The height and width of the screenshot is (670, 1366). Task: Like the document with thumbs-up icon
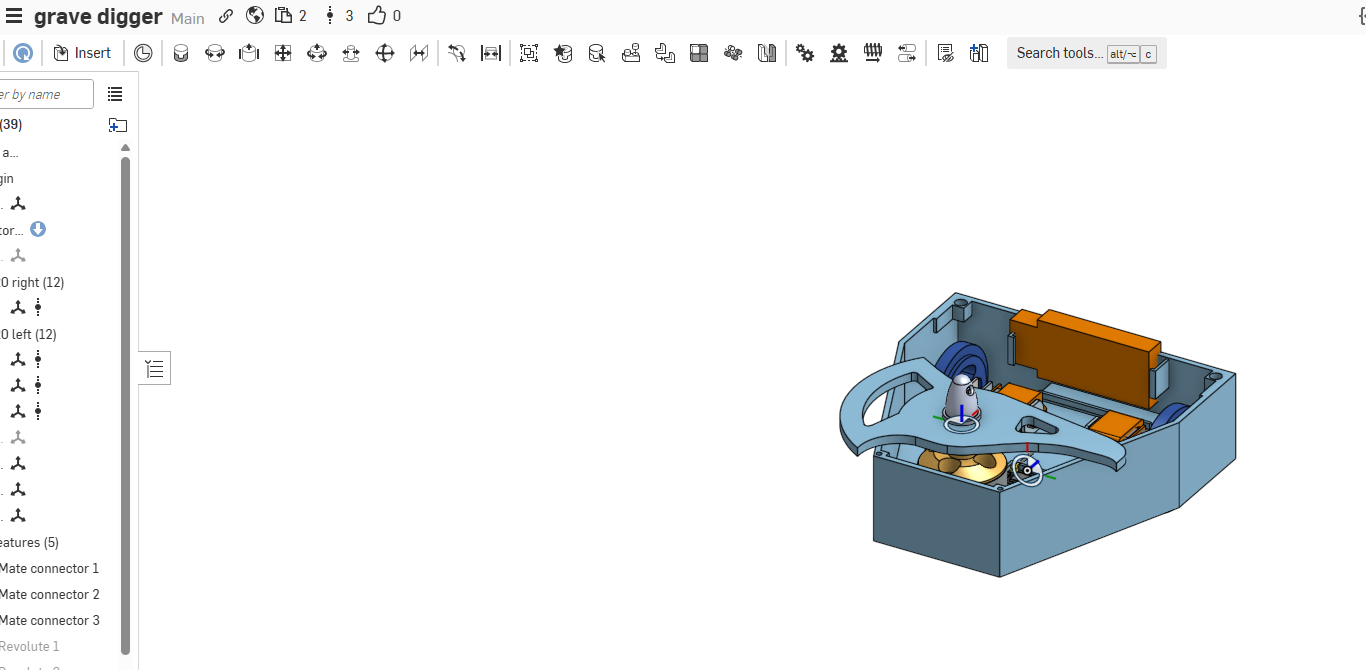pos(377,16)
